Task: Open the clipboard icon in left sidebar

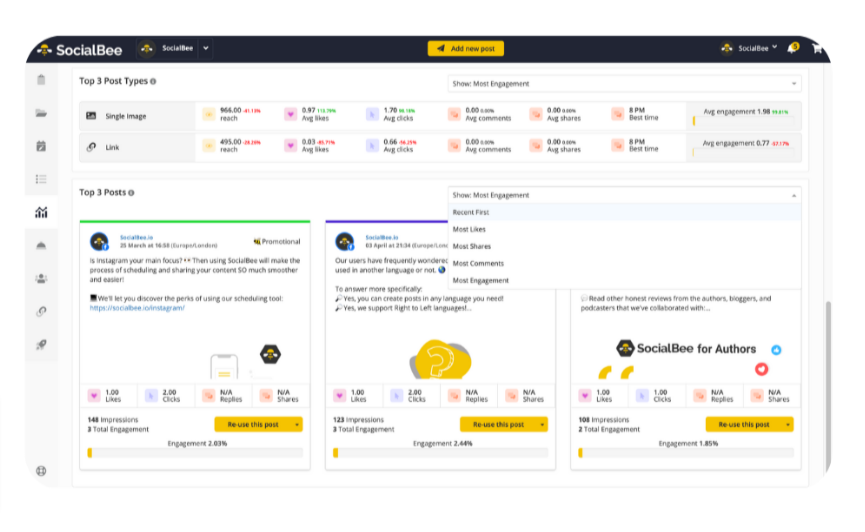Action: (41, 79)
